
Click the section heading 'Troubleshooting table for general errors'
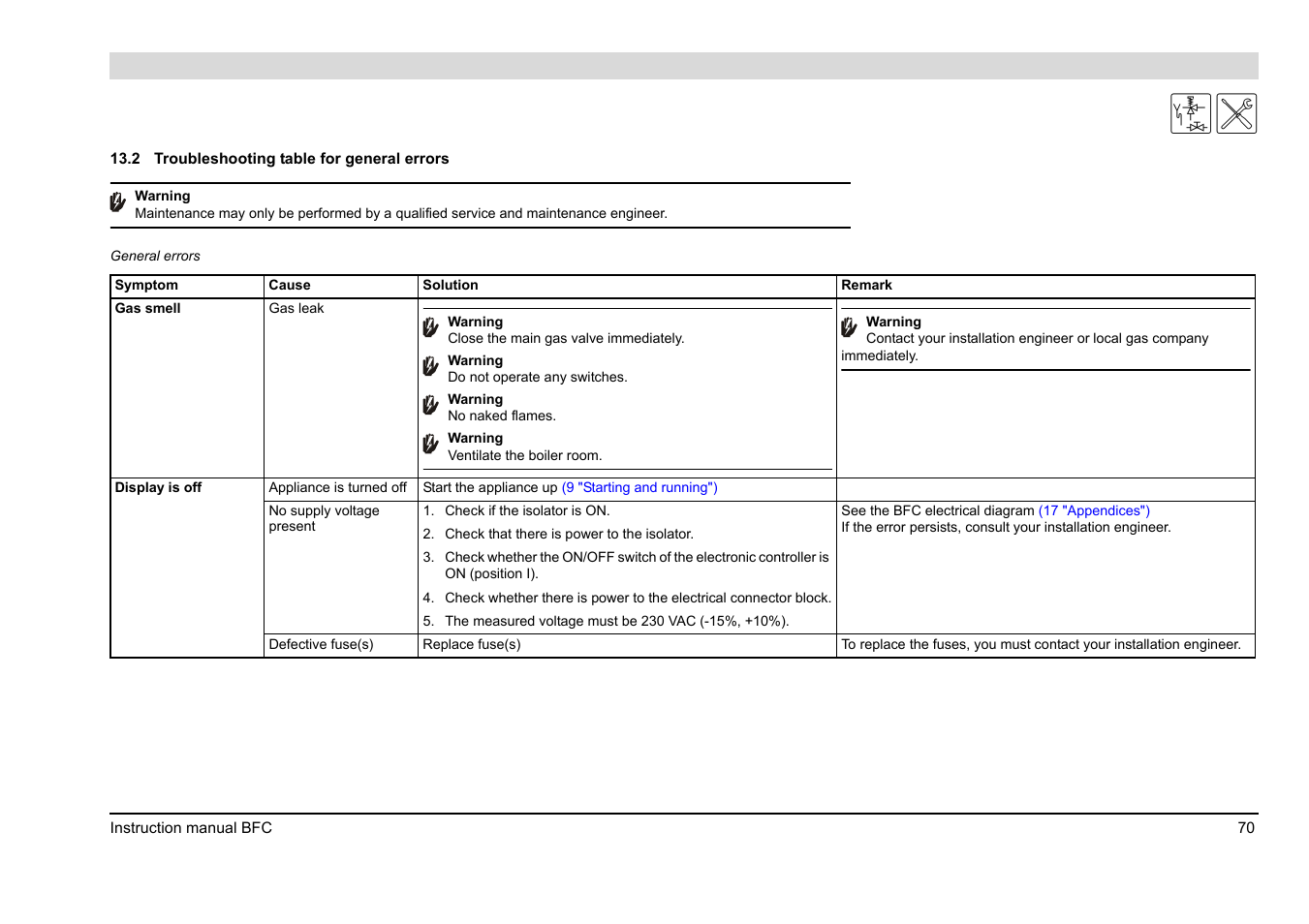pyautogui.click(x=301, y=159)
